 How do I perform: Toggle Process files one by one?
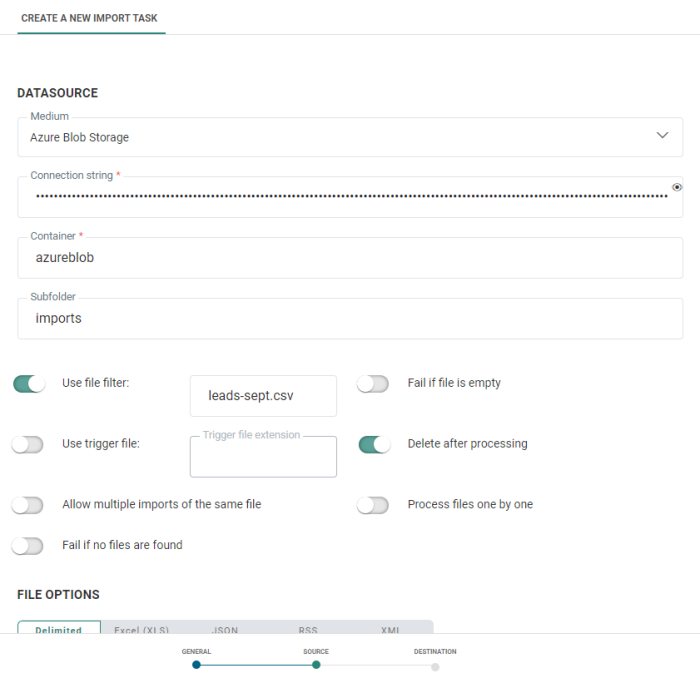coord(373,505)
